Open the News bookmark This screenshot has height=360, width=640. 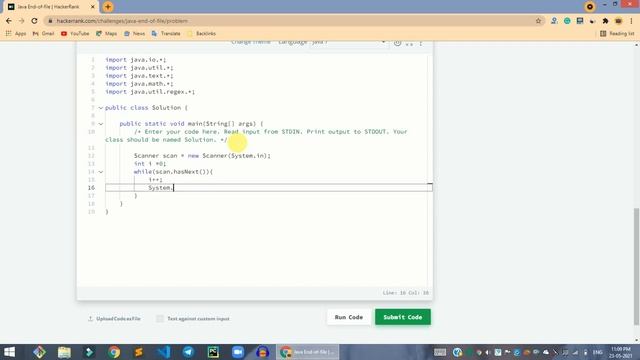[134, 33]
